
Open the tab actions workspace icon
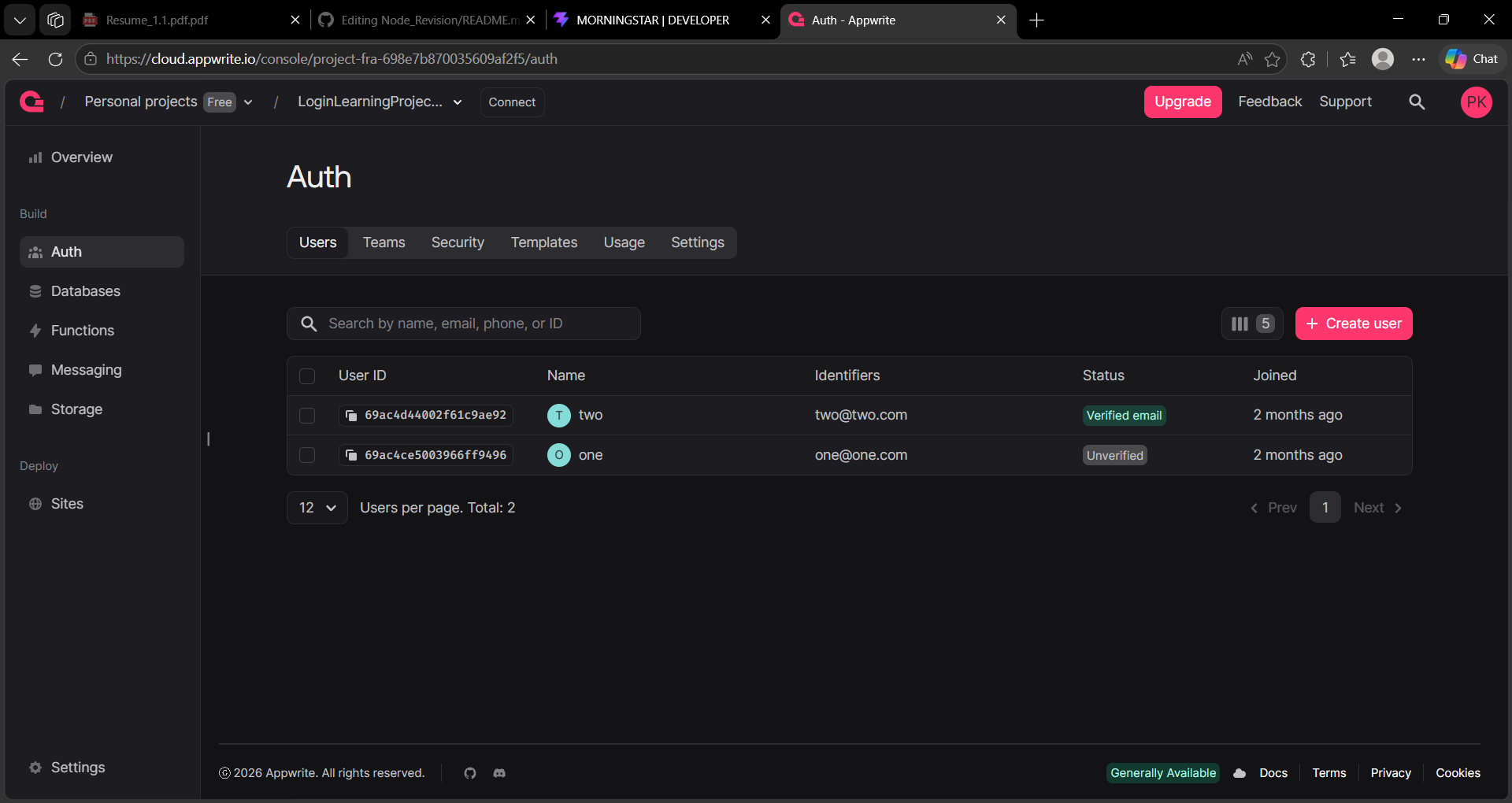point(55,20)
